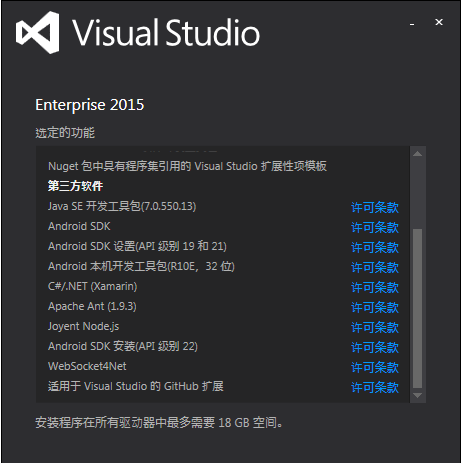
Task: Open license terms for Android SDK 安装 (API 级别 22)
Action: [375, 347]
